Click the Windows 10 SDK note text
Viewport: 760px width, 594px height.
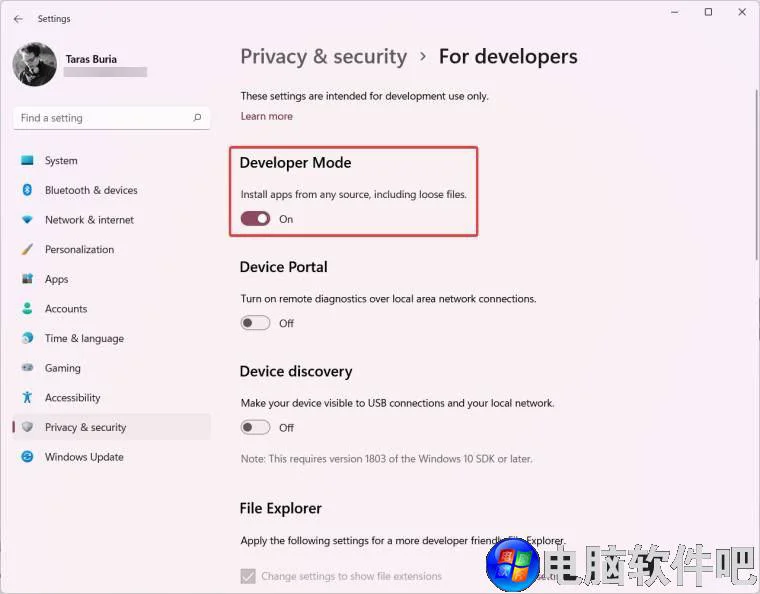pyautogui.click(x=386, y=459)
